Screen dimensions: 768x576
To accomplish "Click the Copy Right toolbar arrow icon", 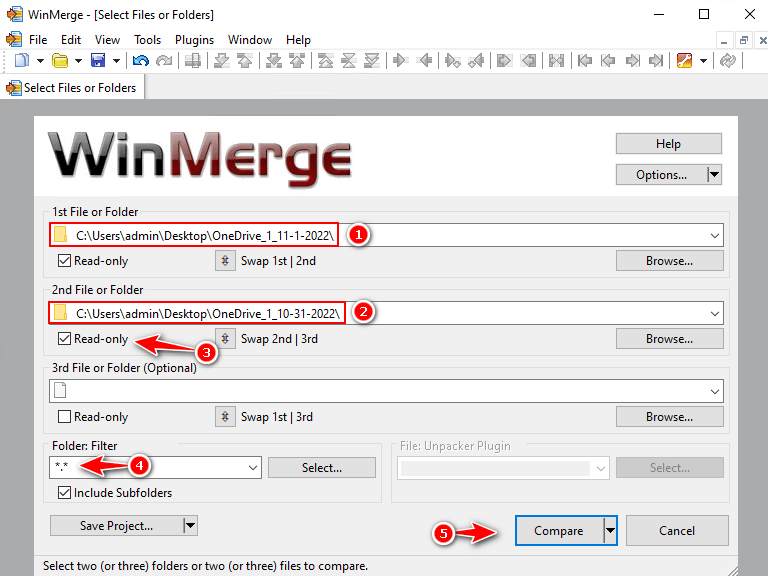I will click(401, 61).
